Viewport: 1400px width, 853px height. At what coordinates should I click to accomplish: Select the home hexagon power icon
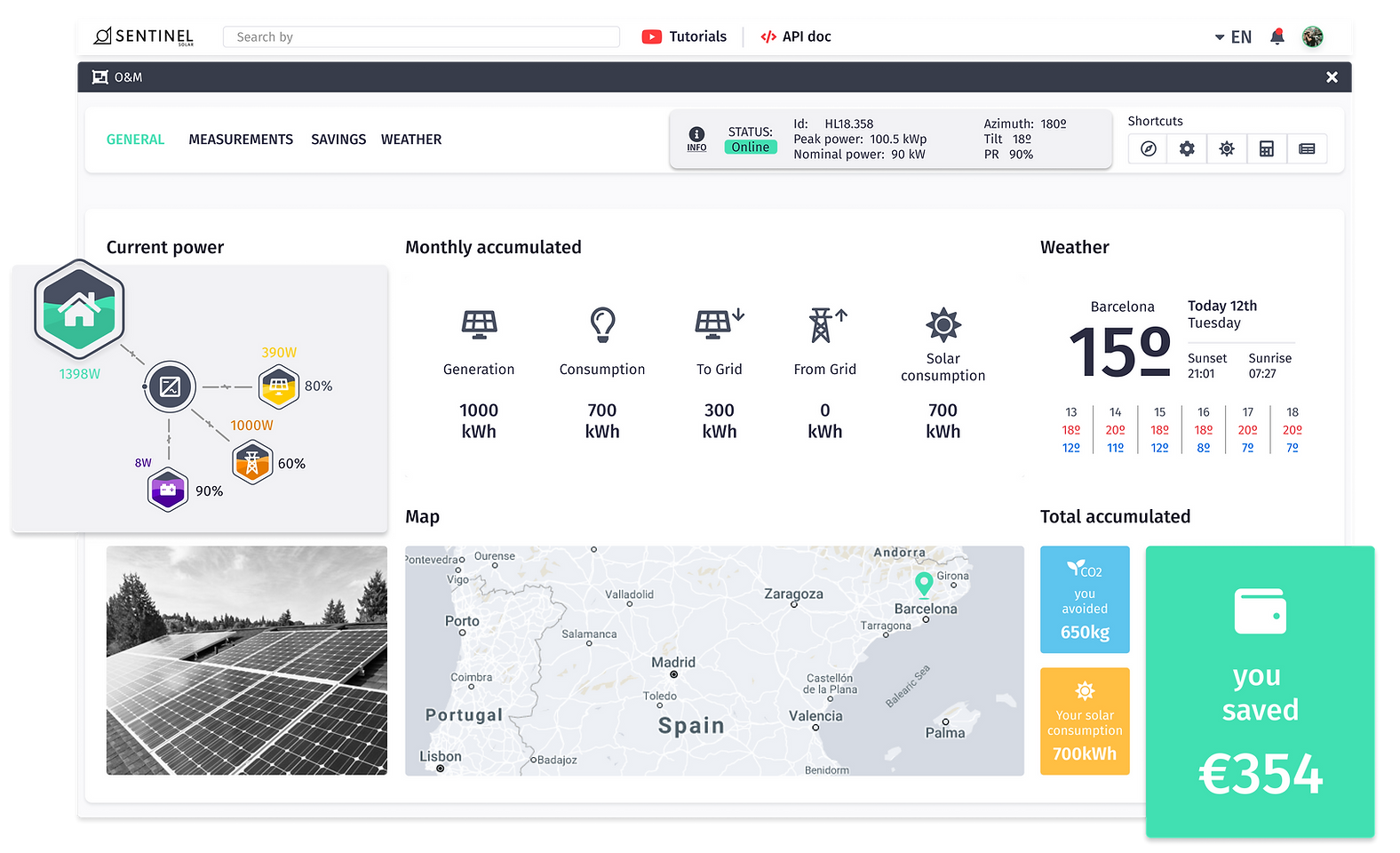[x=79, y=309]
